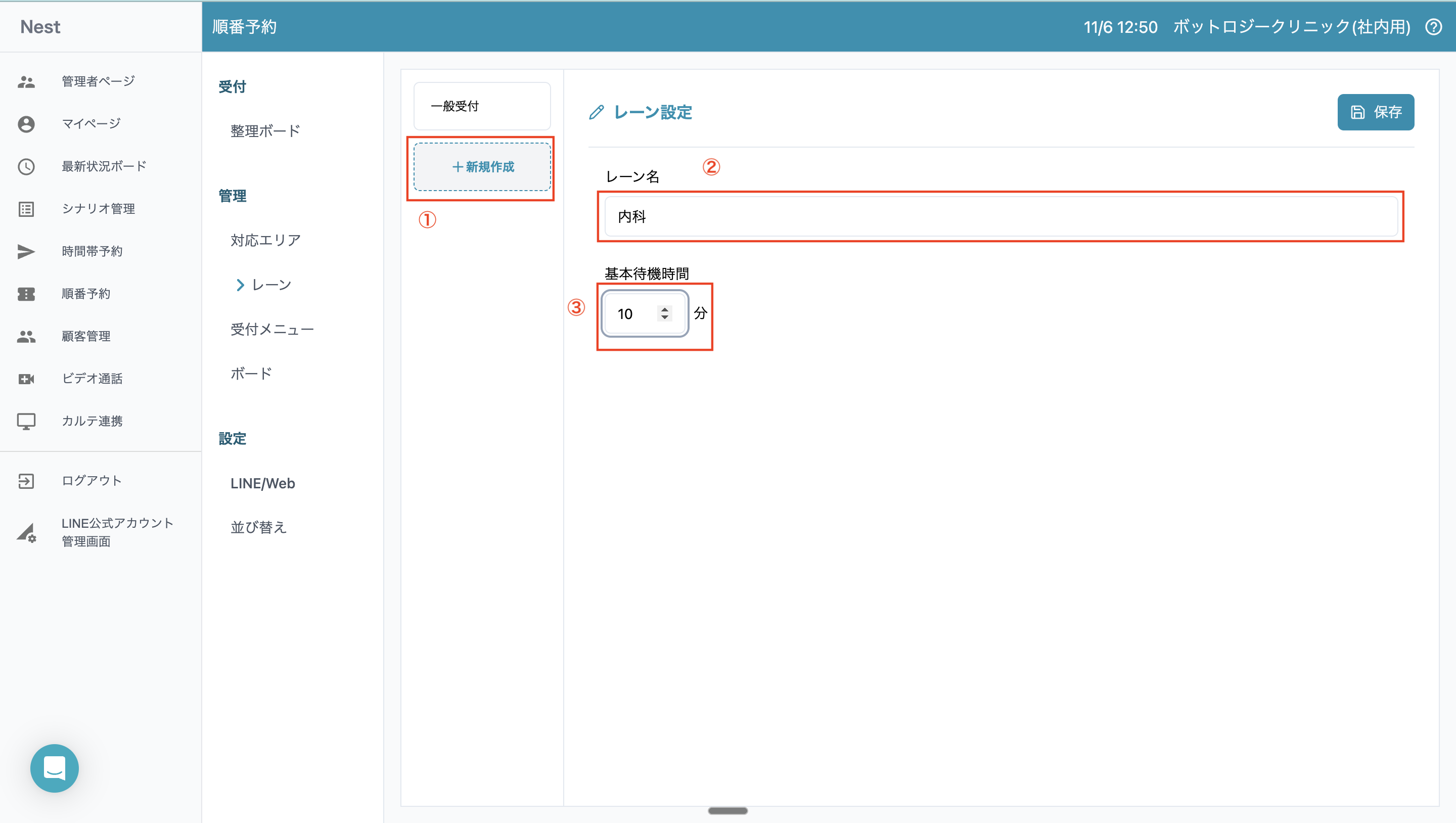1456x823 pixels.
Task: Go to 受付メニュー in 管理 section
Action: coord(272,329)
